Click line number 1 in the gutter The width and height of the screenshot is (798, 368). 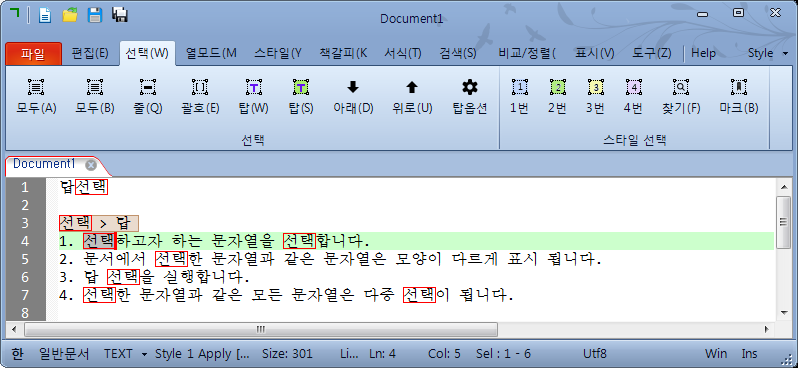[x=25, y=188]
